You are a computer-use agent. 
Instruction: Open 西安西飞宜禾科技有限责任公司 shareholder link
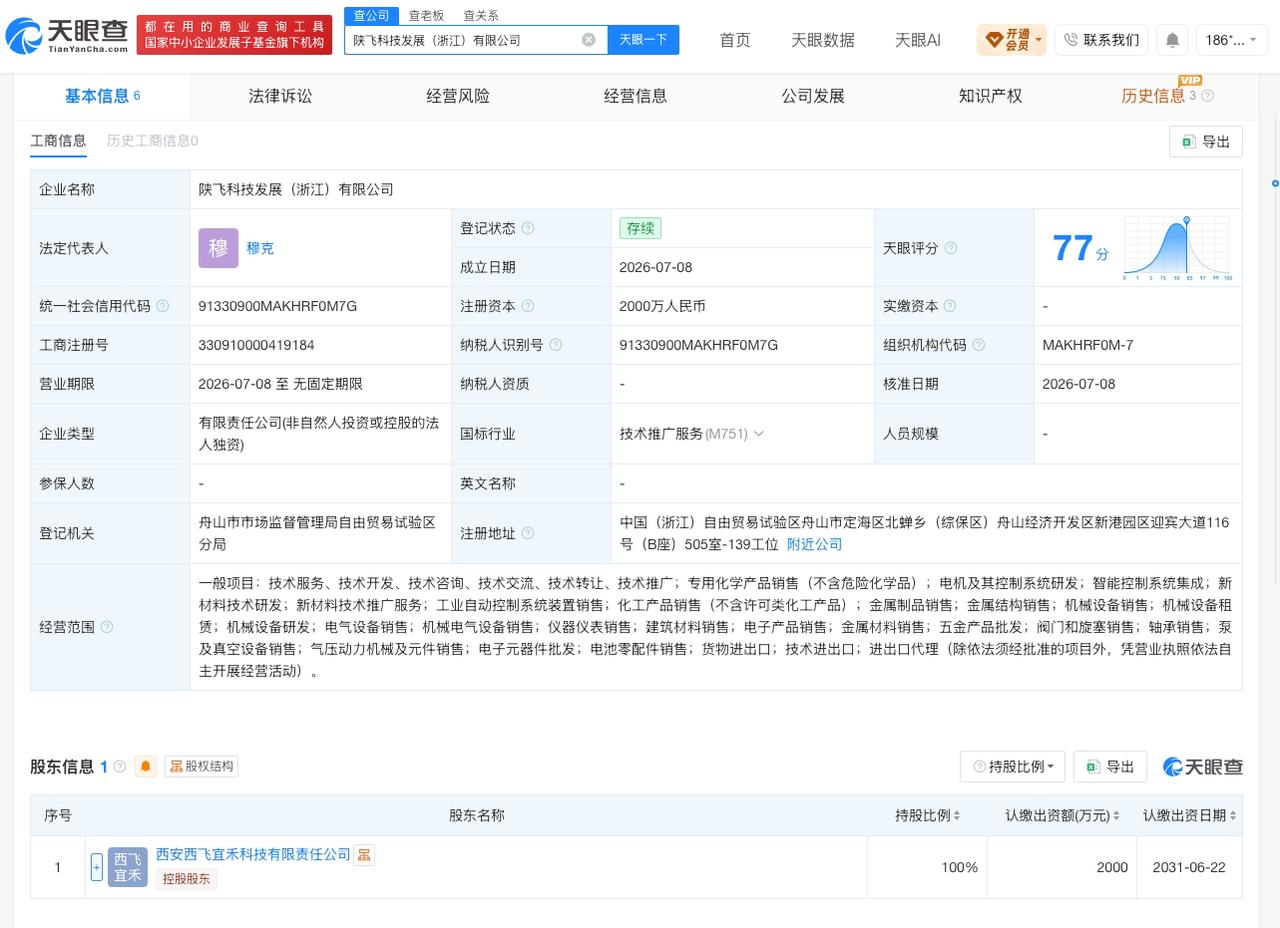coord(253,854)
